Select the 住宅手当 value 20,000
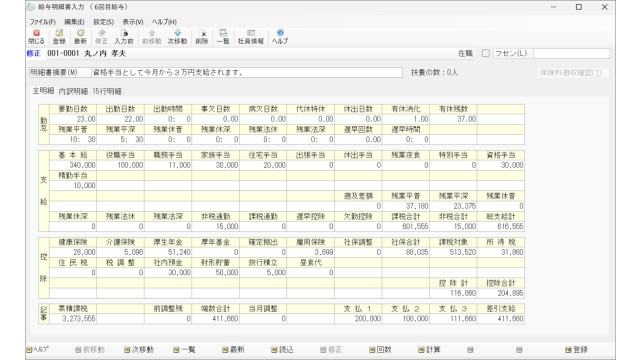The height and width of the screenshot is (360, 640). point(263,165)
